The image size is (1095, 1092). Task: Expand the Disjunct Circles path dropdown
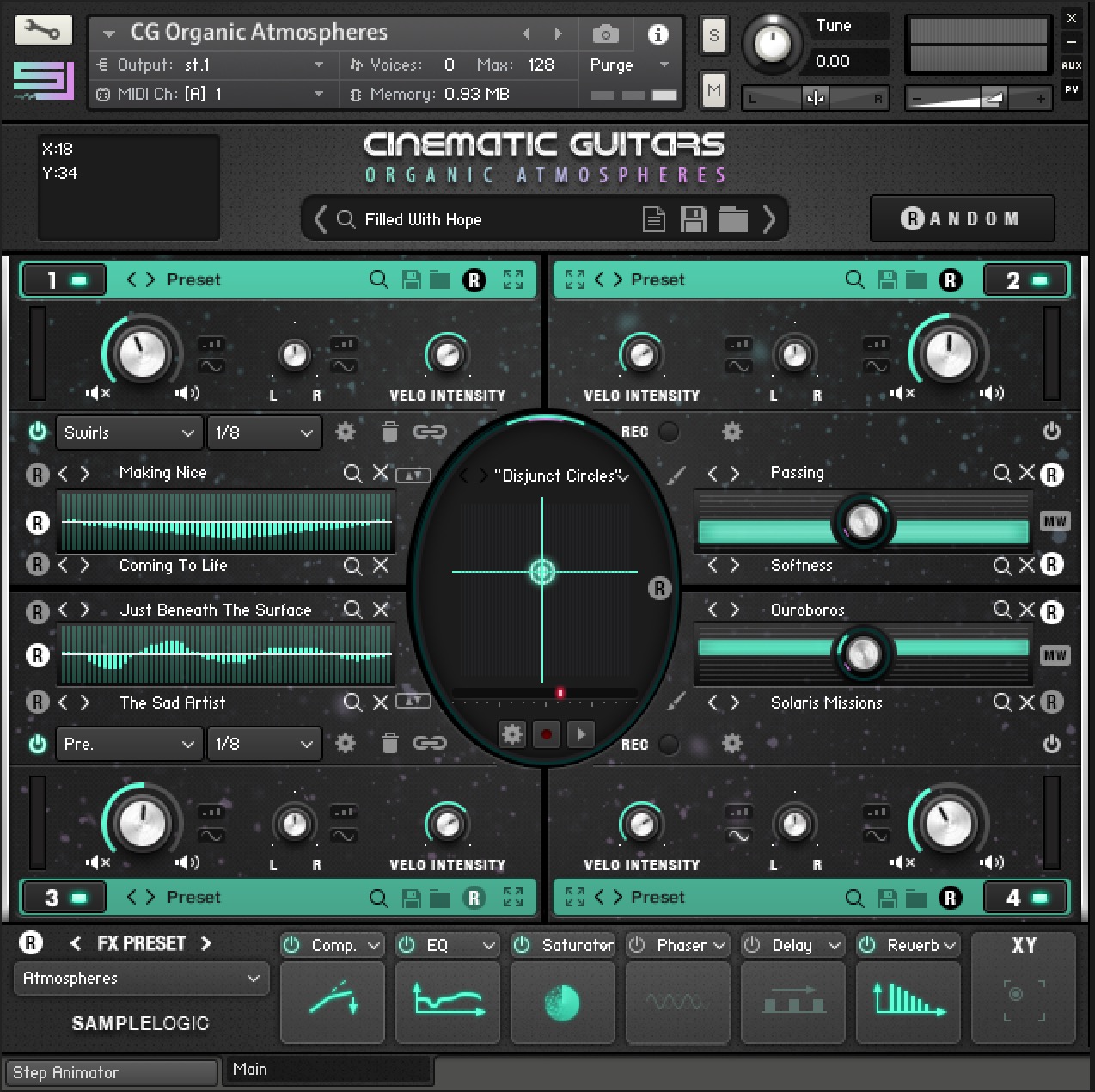(x=624, y=476)
